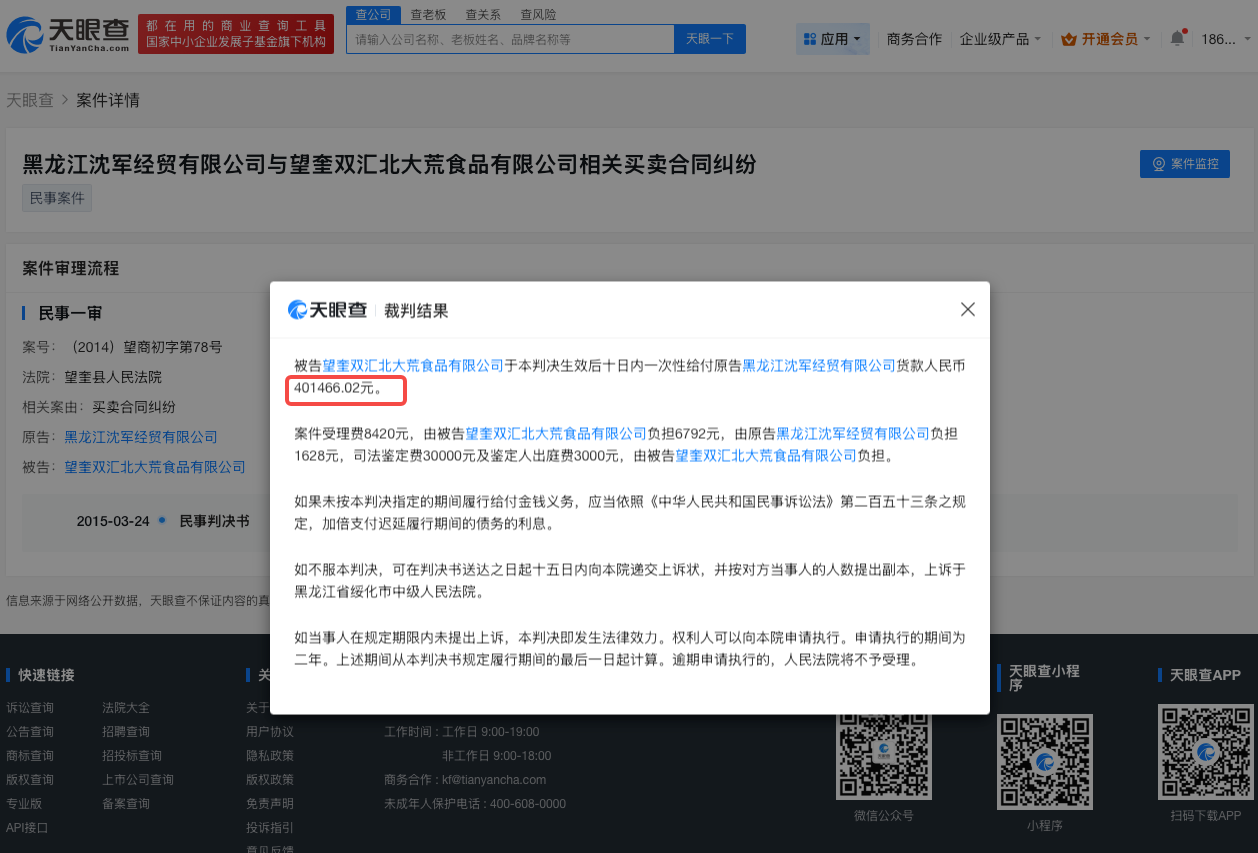
Task: Click the kf@tianyancha.com email text
Action: (494, 779)
